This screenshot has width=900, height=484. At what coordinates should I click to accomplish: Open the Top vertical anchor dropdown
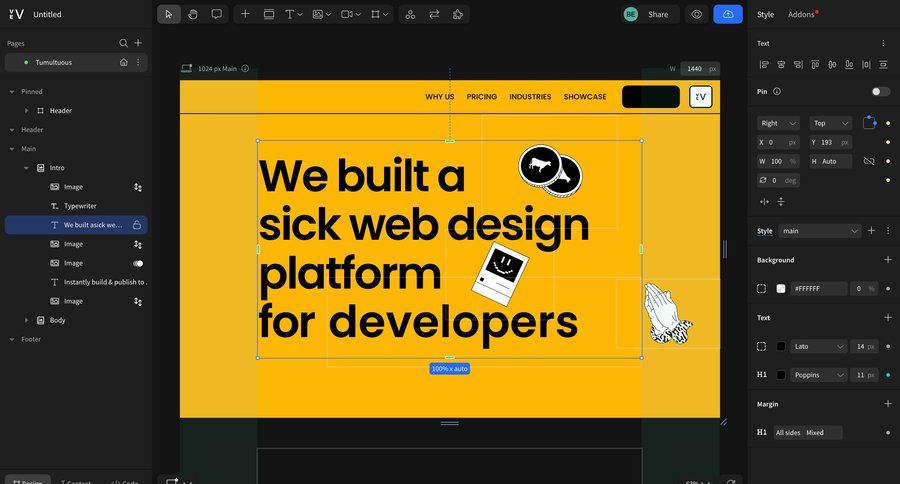click(x=831, y=123)
